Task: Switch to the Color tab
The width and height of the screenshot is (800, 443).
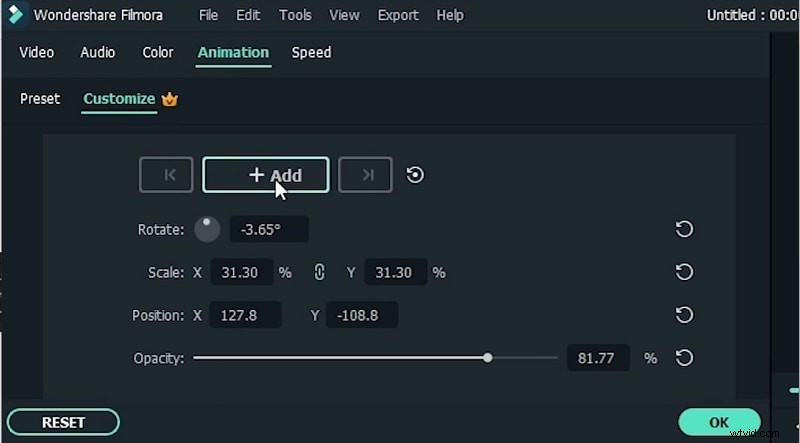Action: point(158,52)
